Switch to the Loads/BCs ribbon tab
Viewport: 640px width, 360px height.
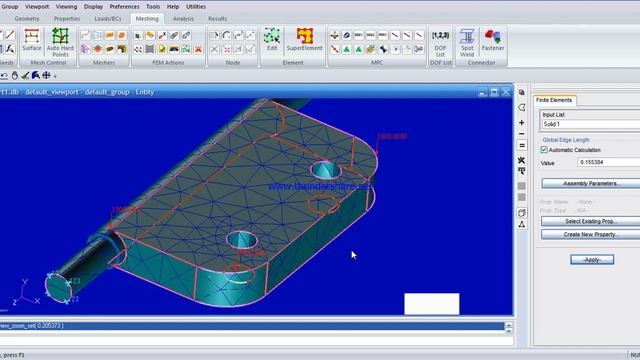pos(108,19)
